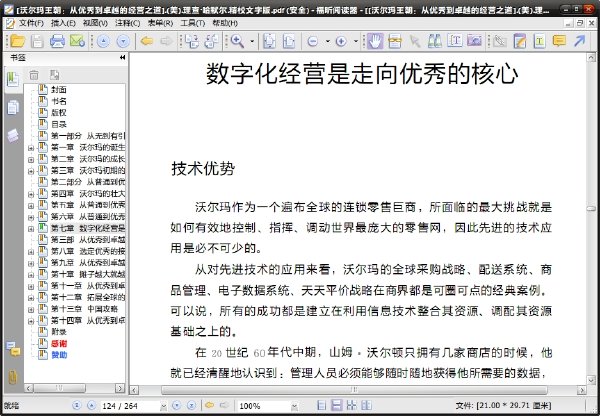Select the Hand tool
This screenshot has width=600, height=416.
point(375,41)
